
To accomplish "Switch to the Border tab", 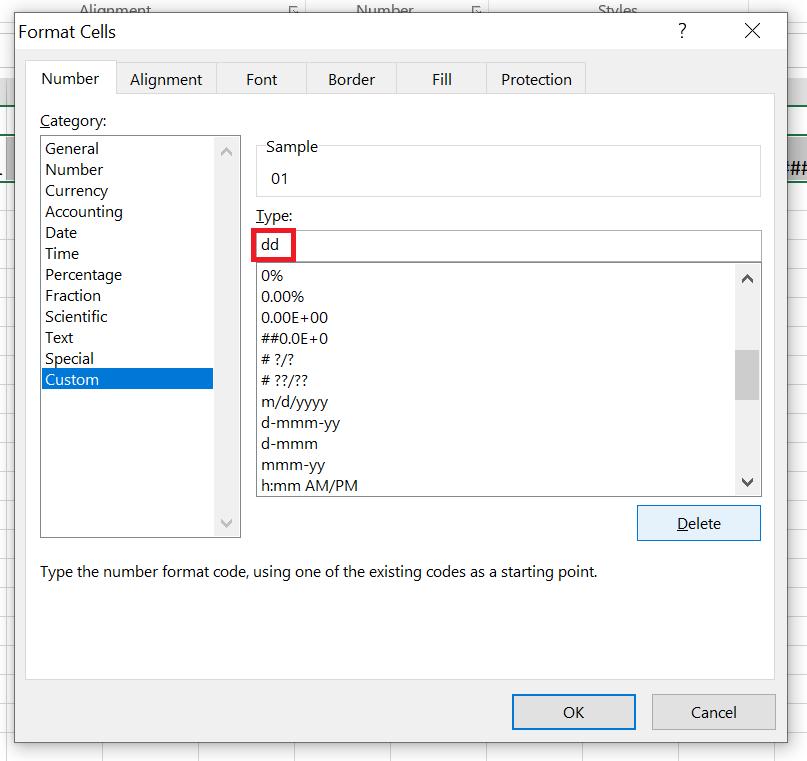I will pyautogui.click(x=350, y=78).
